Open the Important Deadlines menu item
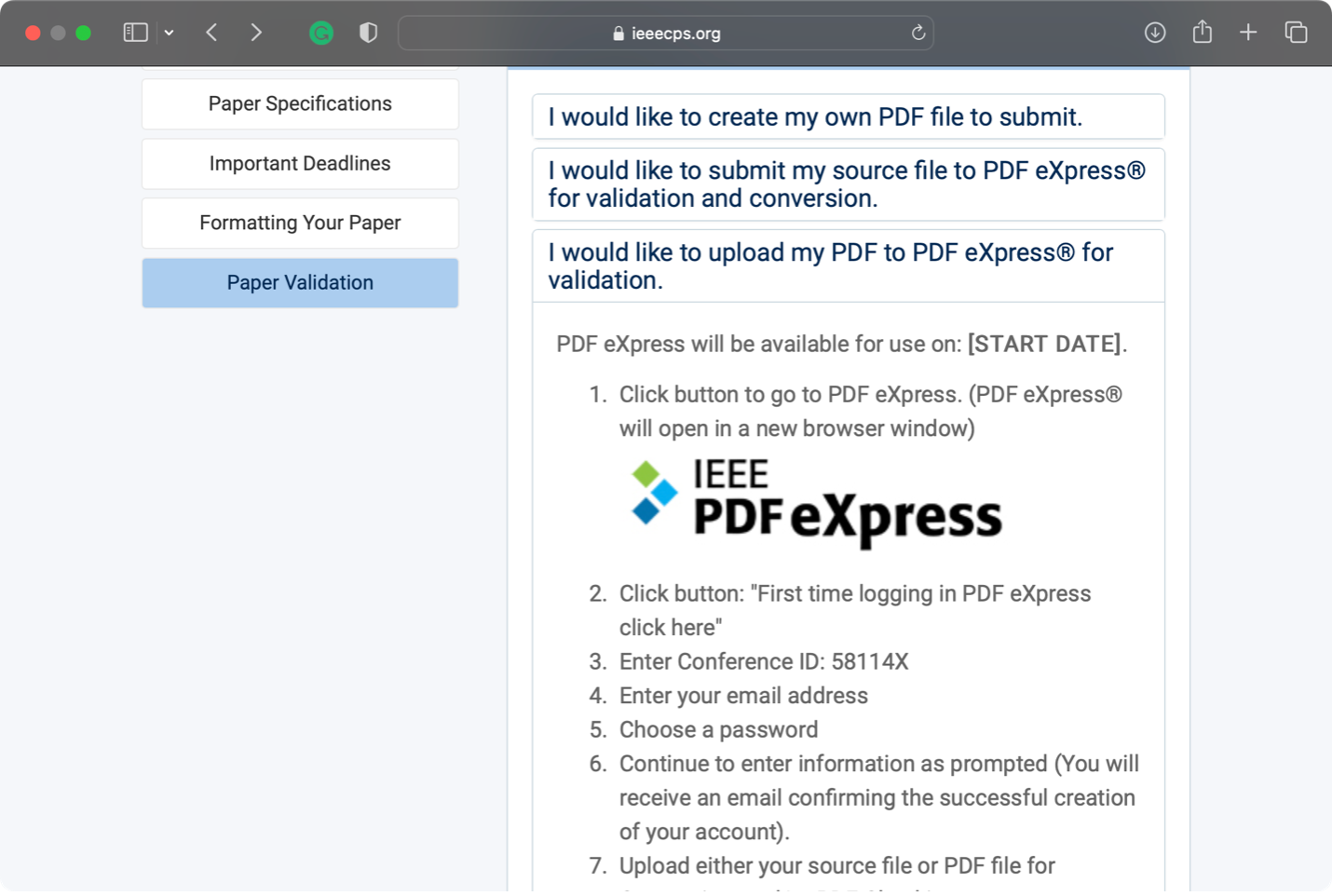 click(300, 163)
